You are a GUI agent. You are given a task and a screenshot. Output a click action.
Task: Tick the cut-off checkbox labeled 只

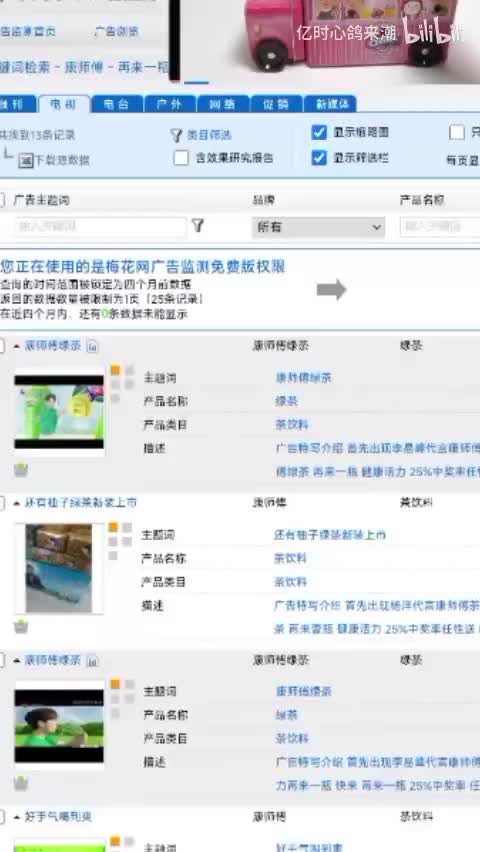coord(457,132)
